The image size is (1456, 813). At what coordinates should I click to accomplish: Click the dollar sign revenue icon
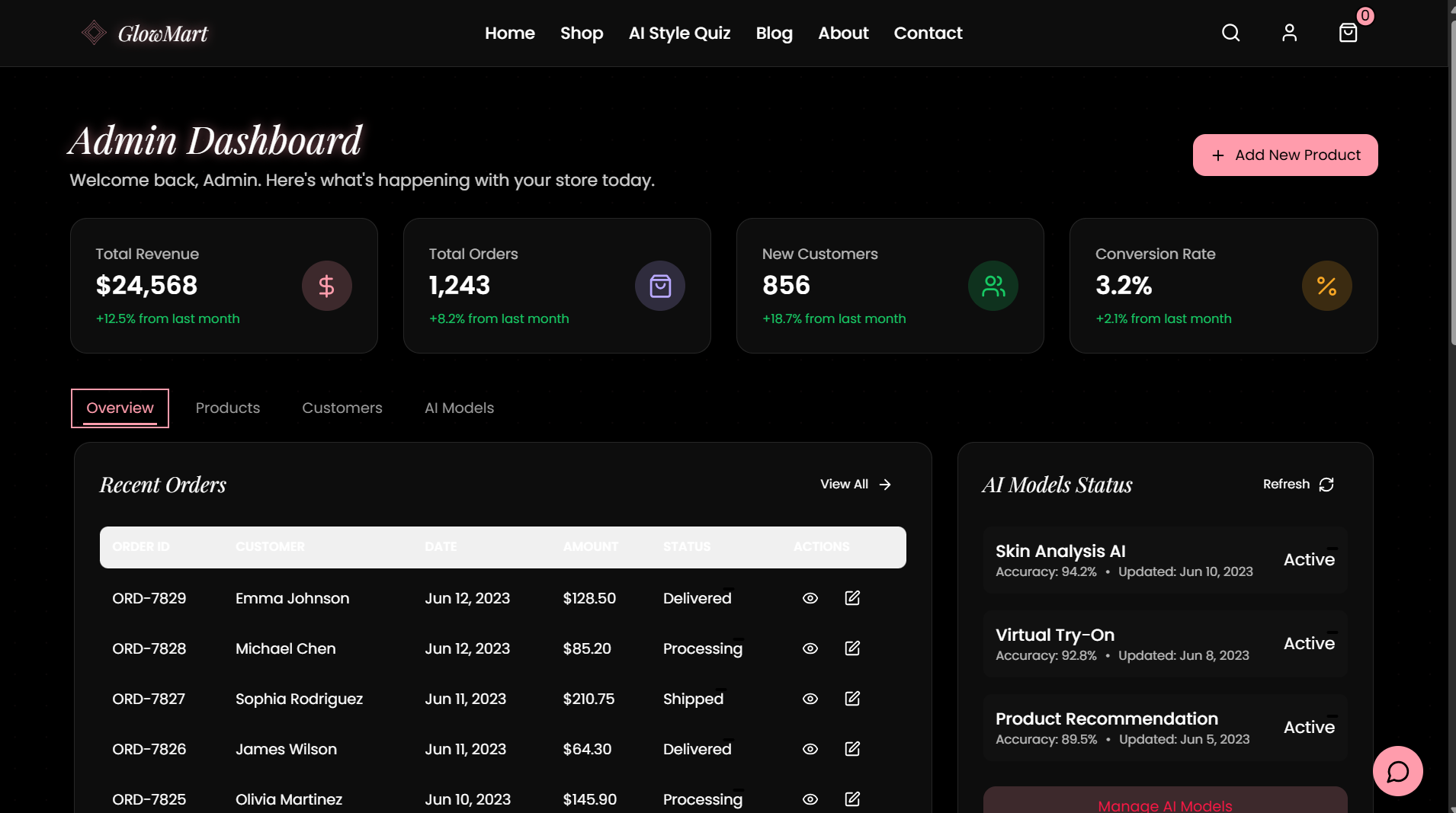pyautogui.click(x=326, y=286)
